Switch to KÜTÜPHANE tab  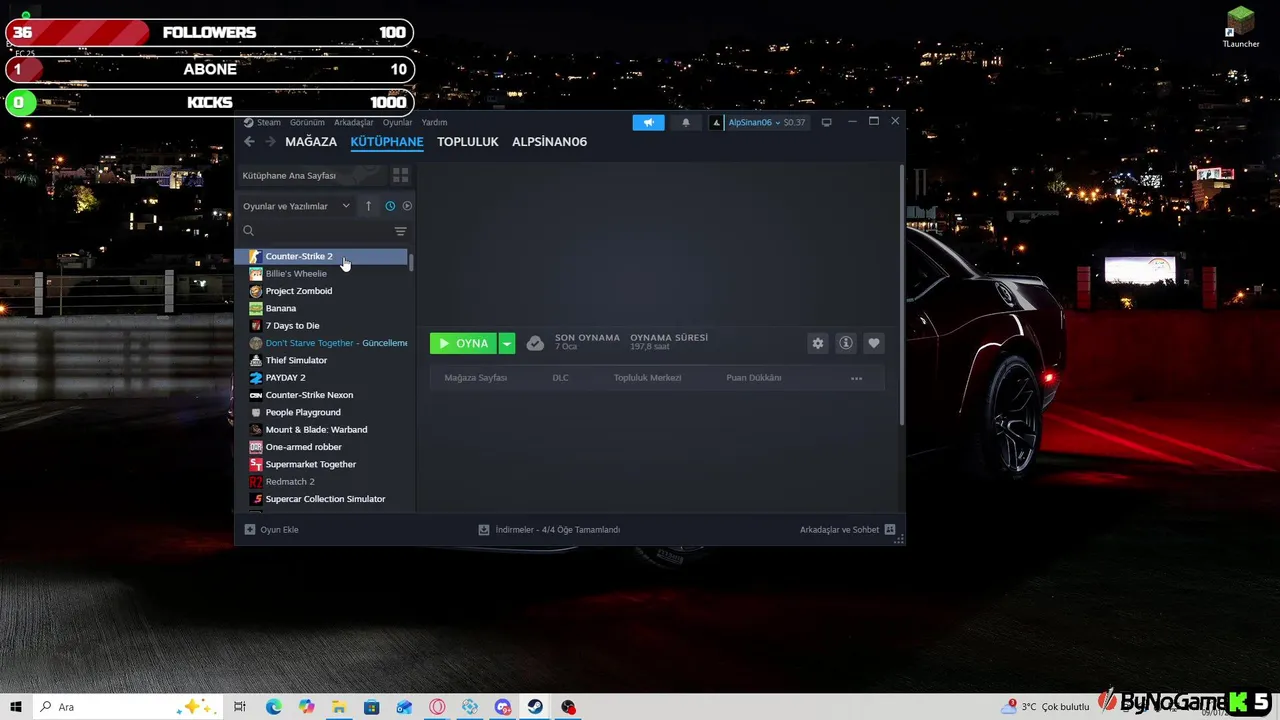coord(387,142)
